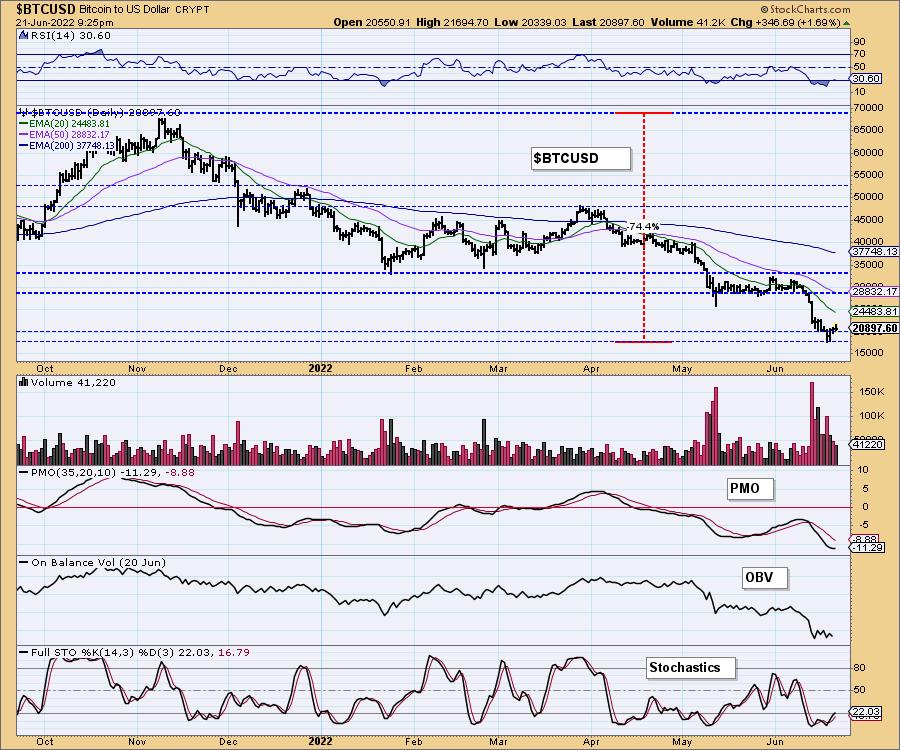This screenshot has height=750, width=900.
Task: Click the volume legend bar icon
Action: [24, 382]
